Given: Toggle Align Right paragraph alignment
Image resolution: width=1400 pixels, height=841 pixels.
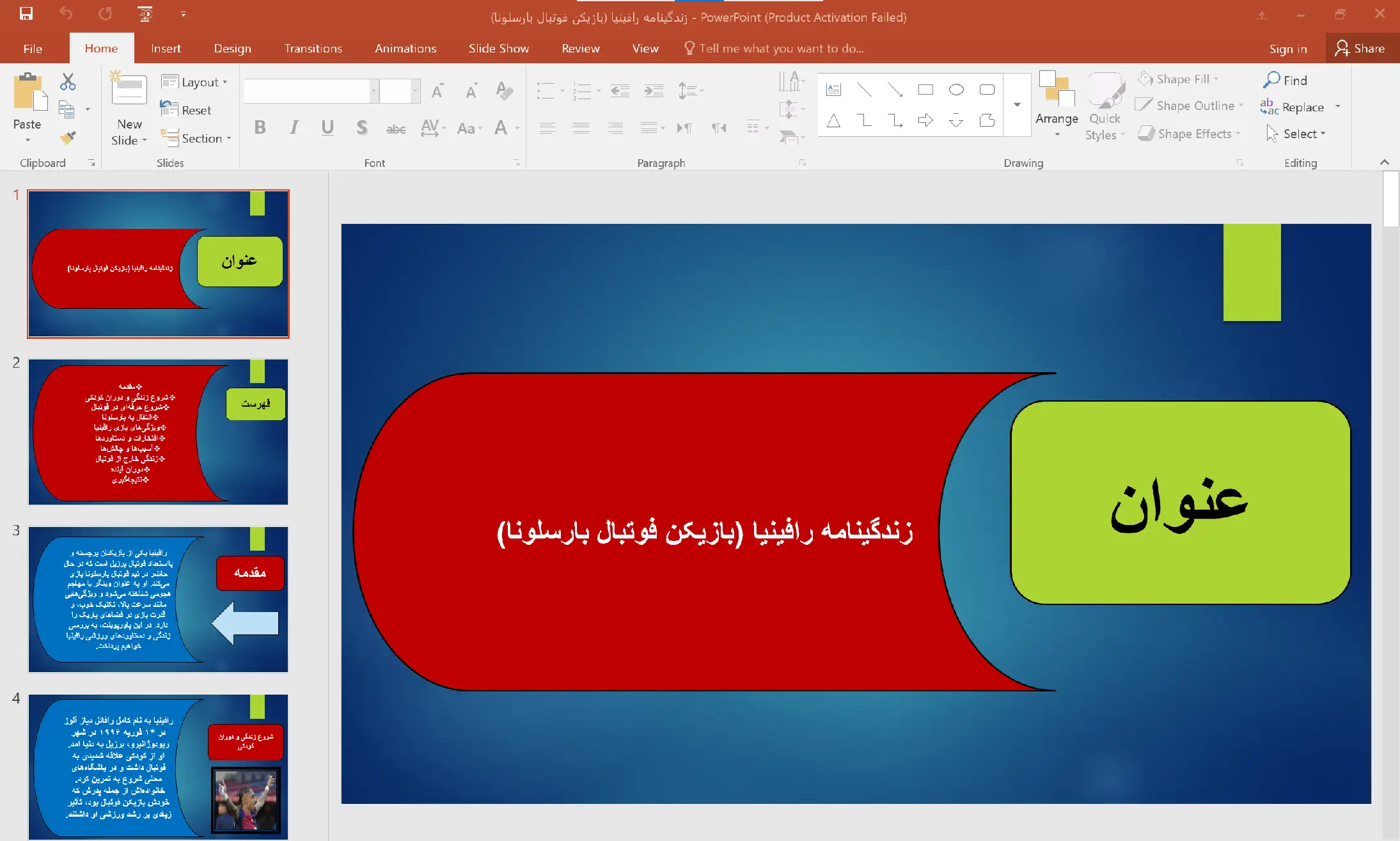Looking at the screenshot, I should (615, 128).
